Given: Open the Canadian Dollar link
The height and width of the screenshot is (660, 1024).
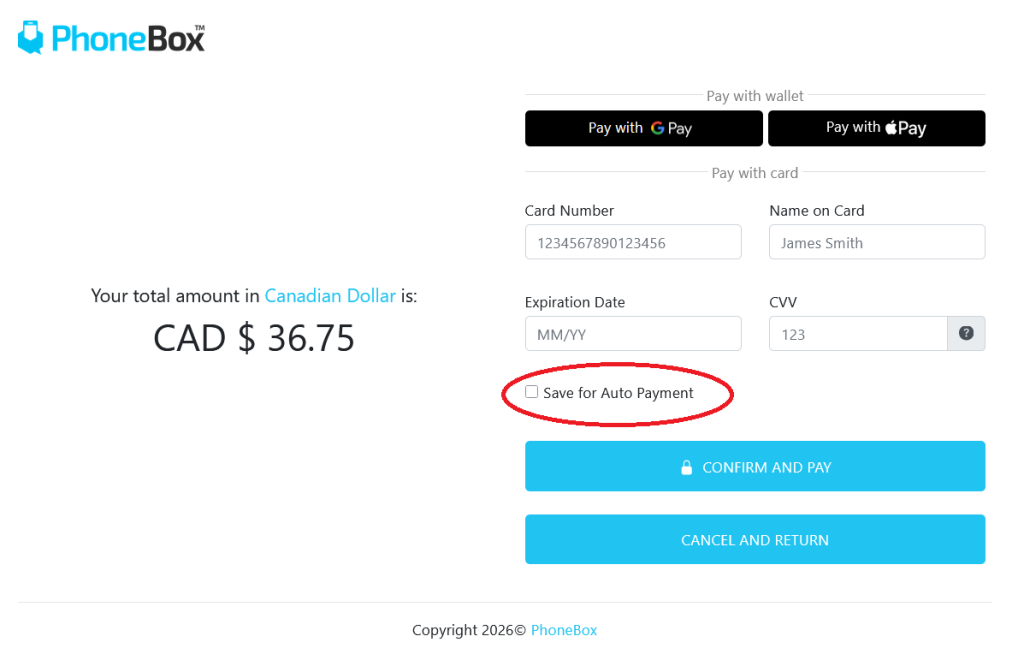Looking at the screenshot, I should [x=330, y=296].
